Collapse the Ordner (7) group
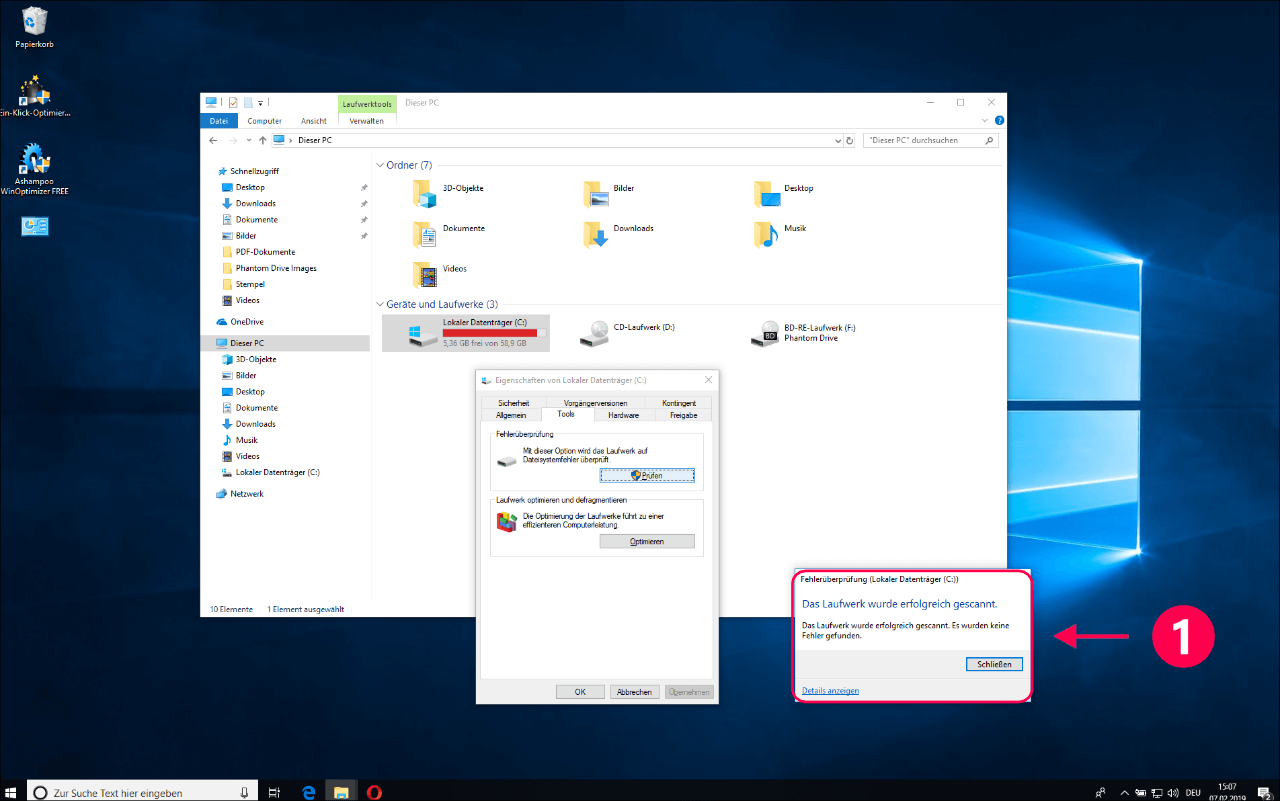 380,165
